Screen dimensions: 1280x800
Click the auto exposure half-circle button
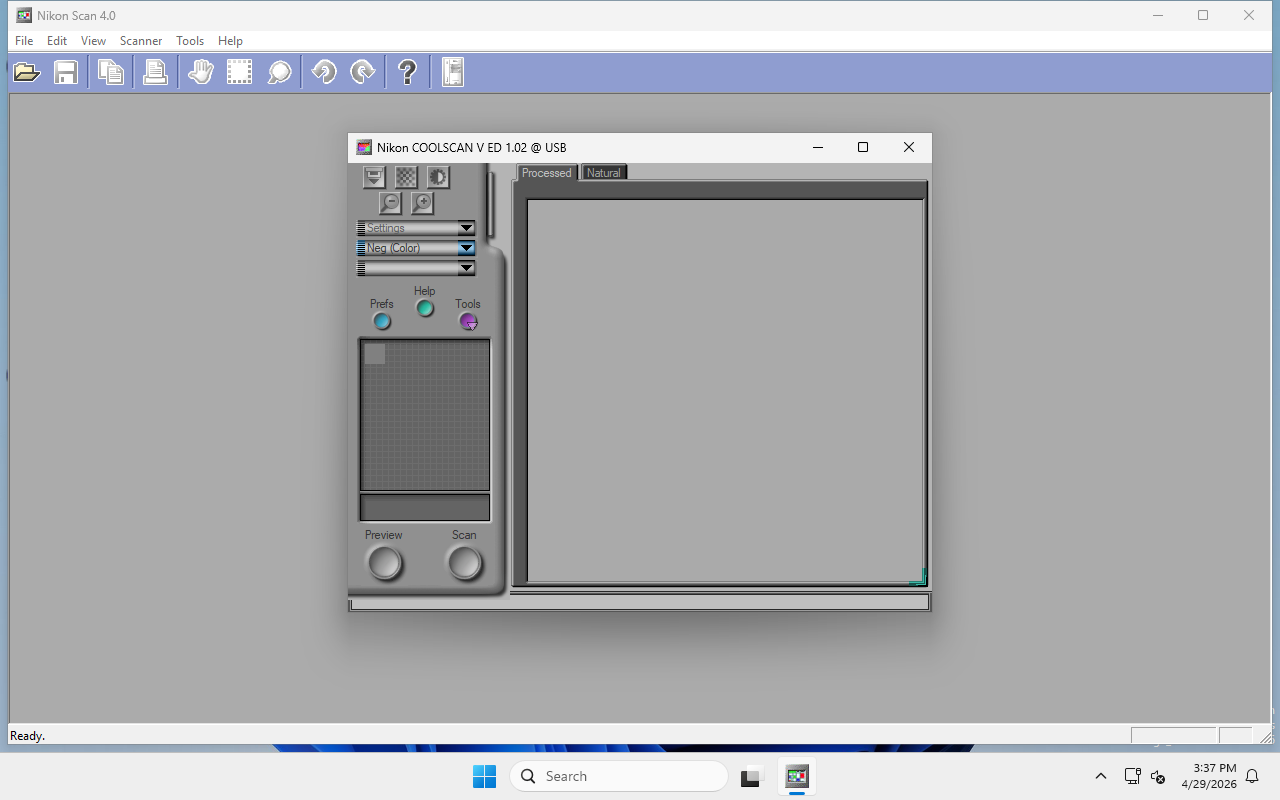pos(438,177)
